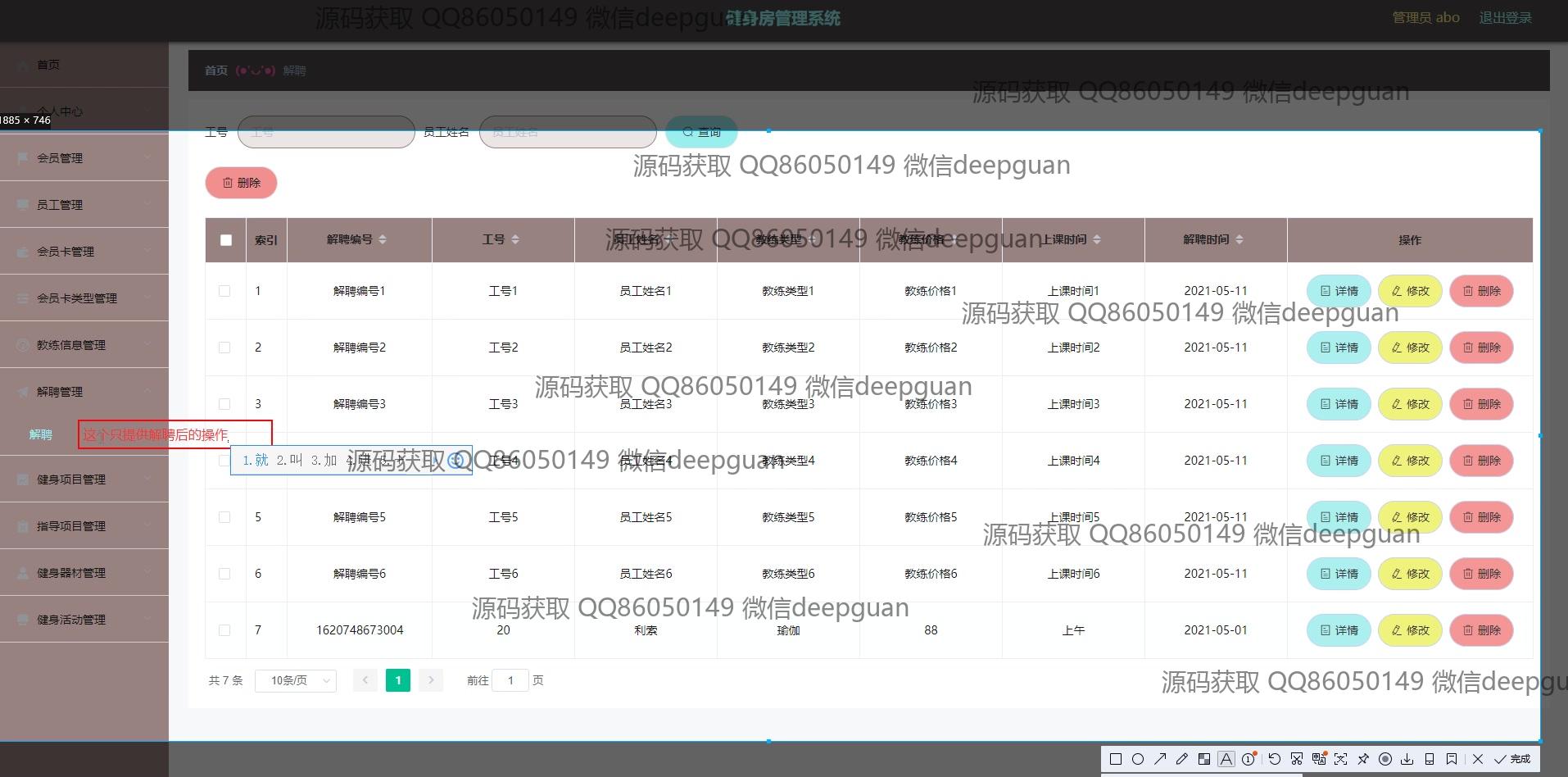Click the undo icon in screenshot toolbar
The image size is (1568, 777).
[1274, 759]
